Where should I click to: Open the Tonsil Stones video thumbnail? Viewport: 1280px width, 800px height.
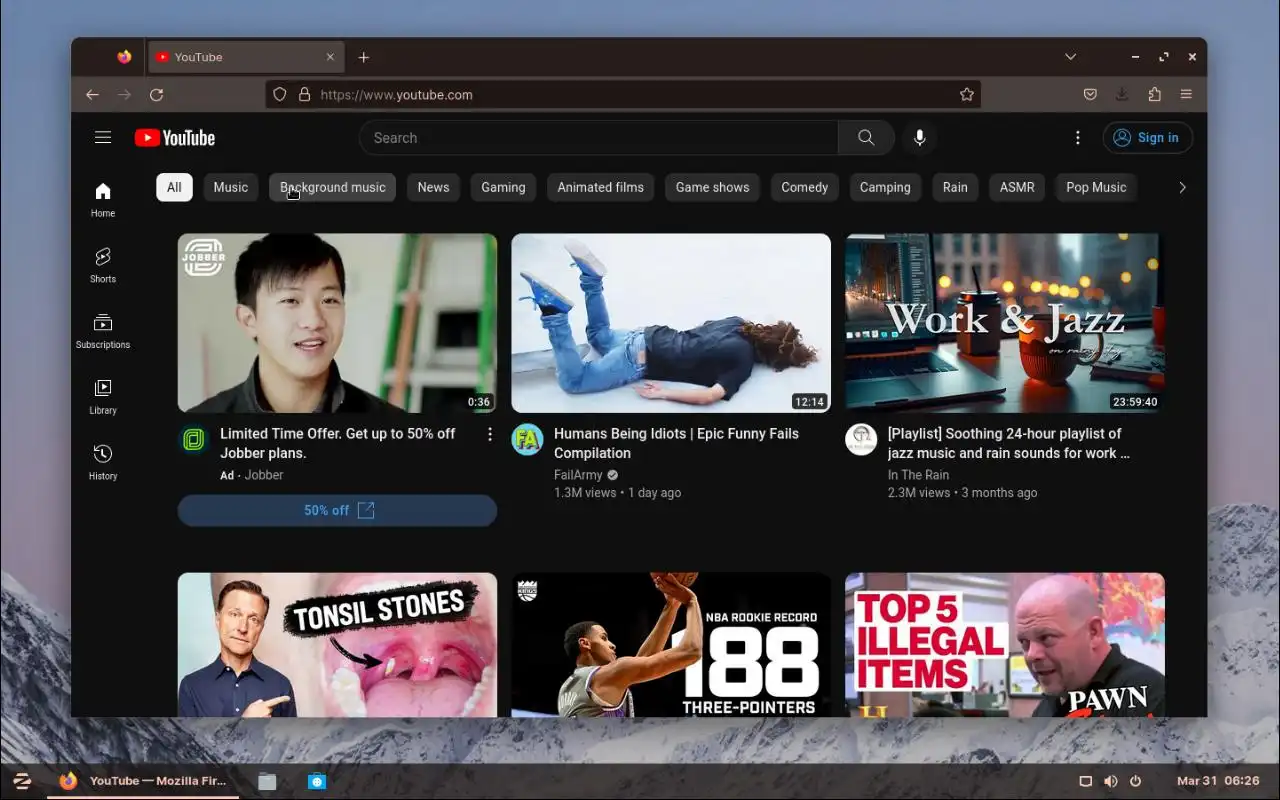(x=337, y=645)
